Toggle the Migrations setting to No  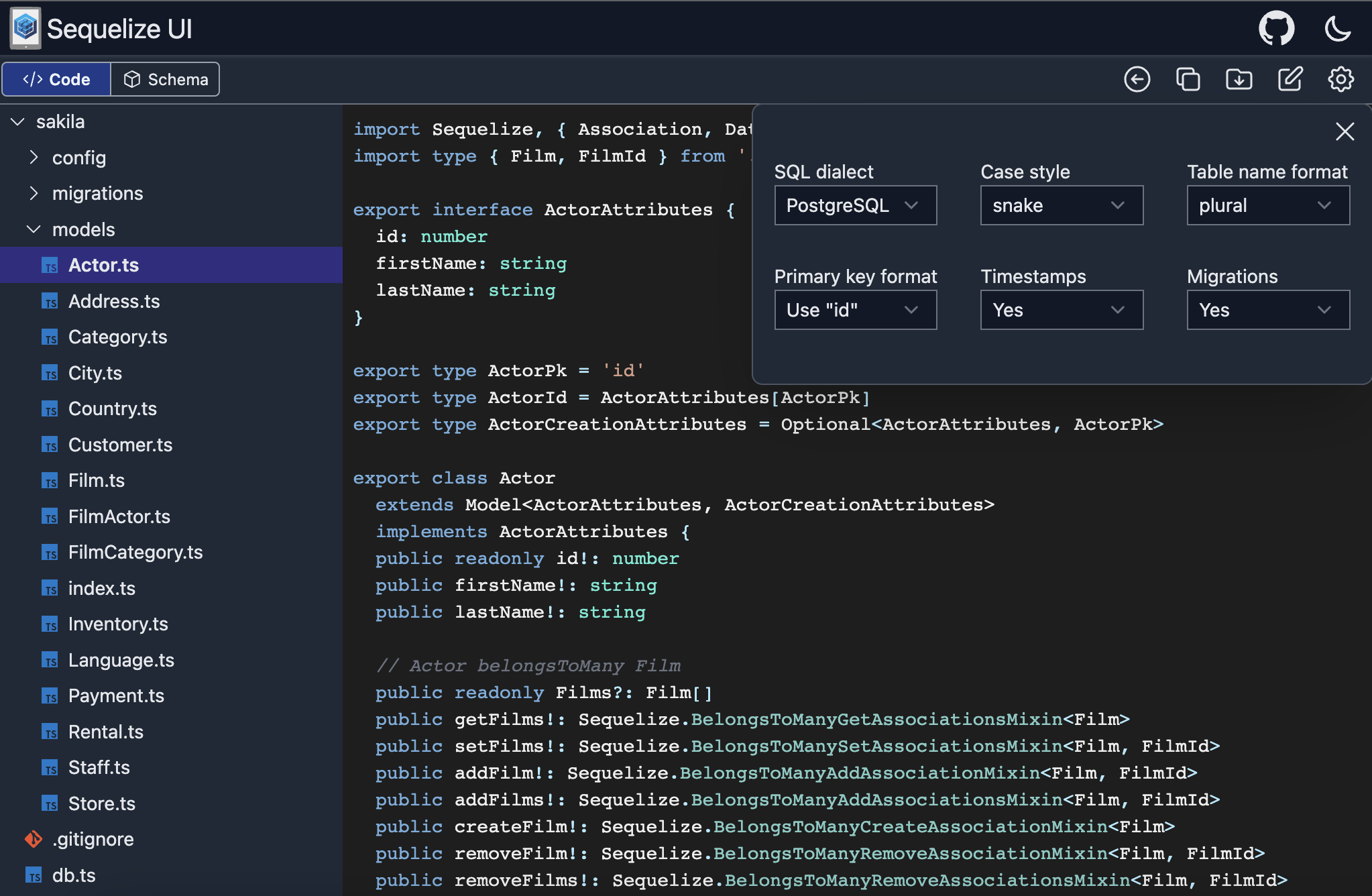point(1265,310)
